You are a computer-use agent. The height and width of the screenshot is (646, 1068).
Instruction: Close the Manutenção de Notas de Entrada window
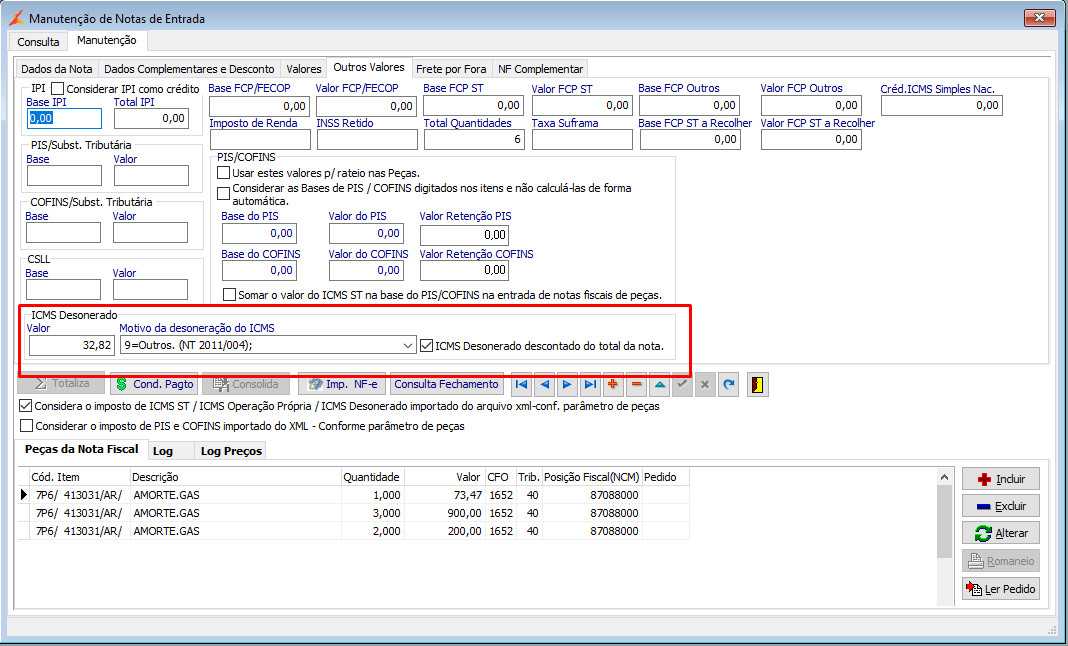pos(1039,18)
